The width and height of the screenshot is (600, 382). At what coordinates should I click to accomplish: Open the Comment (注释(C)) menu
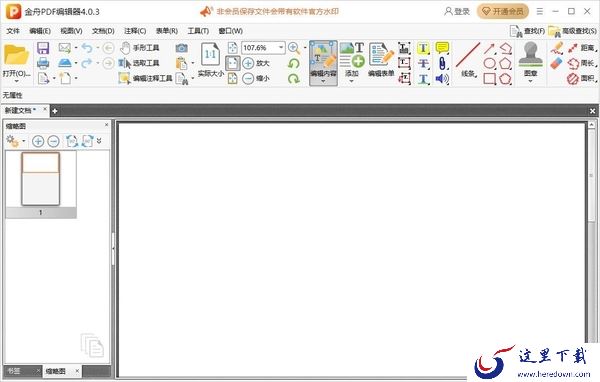click(135, 31)
